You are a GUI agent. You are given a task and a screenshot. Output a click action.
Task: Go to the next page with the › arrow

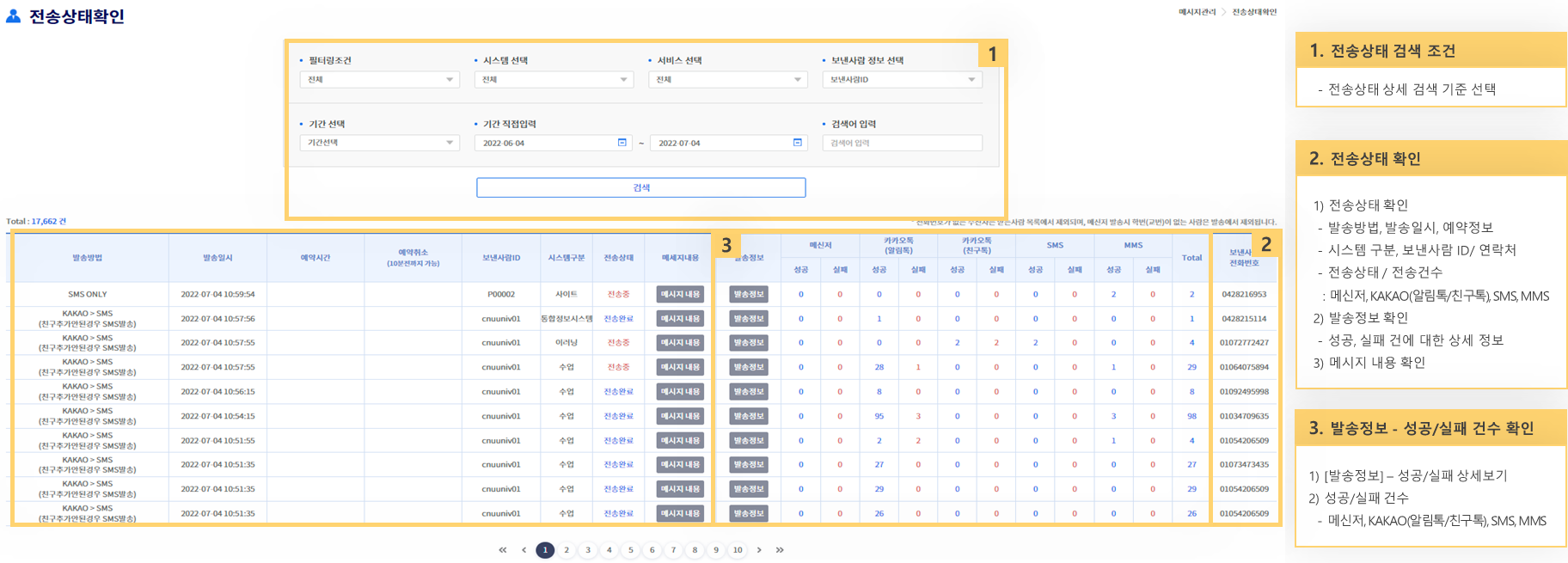[759, 550]
